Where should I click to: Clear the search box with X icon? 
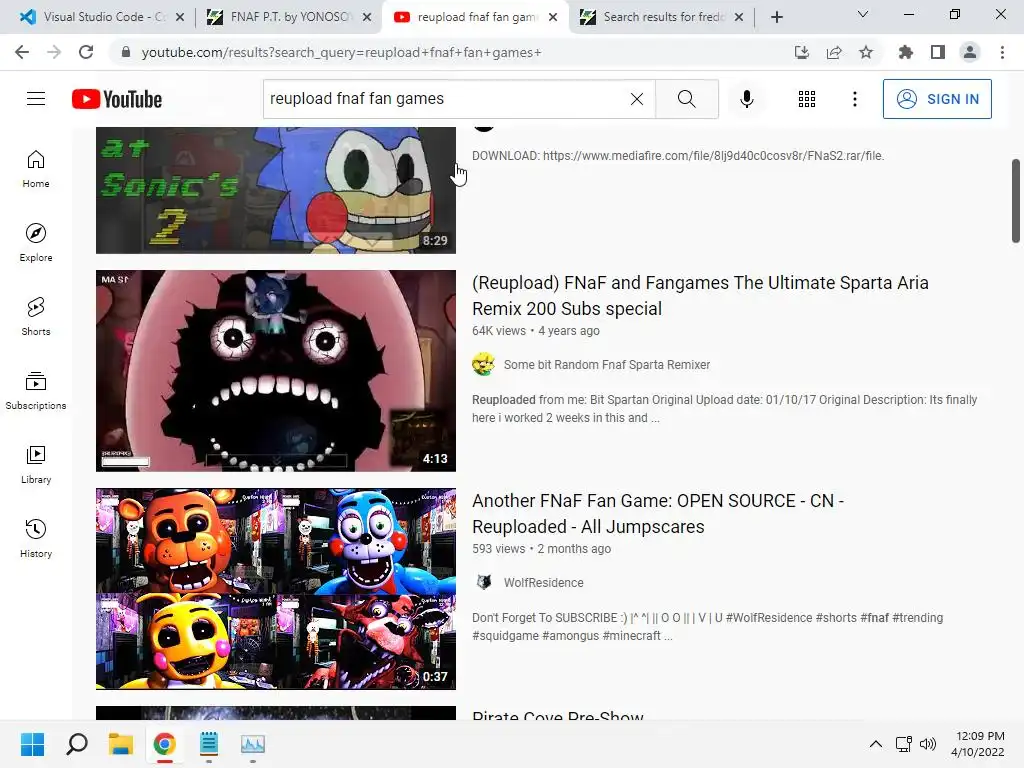coord(637,99)
